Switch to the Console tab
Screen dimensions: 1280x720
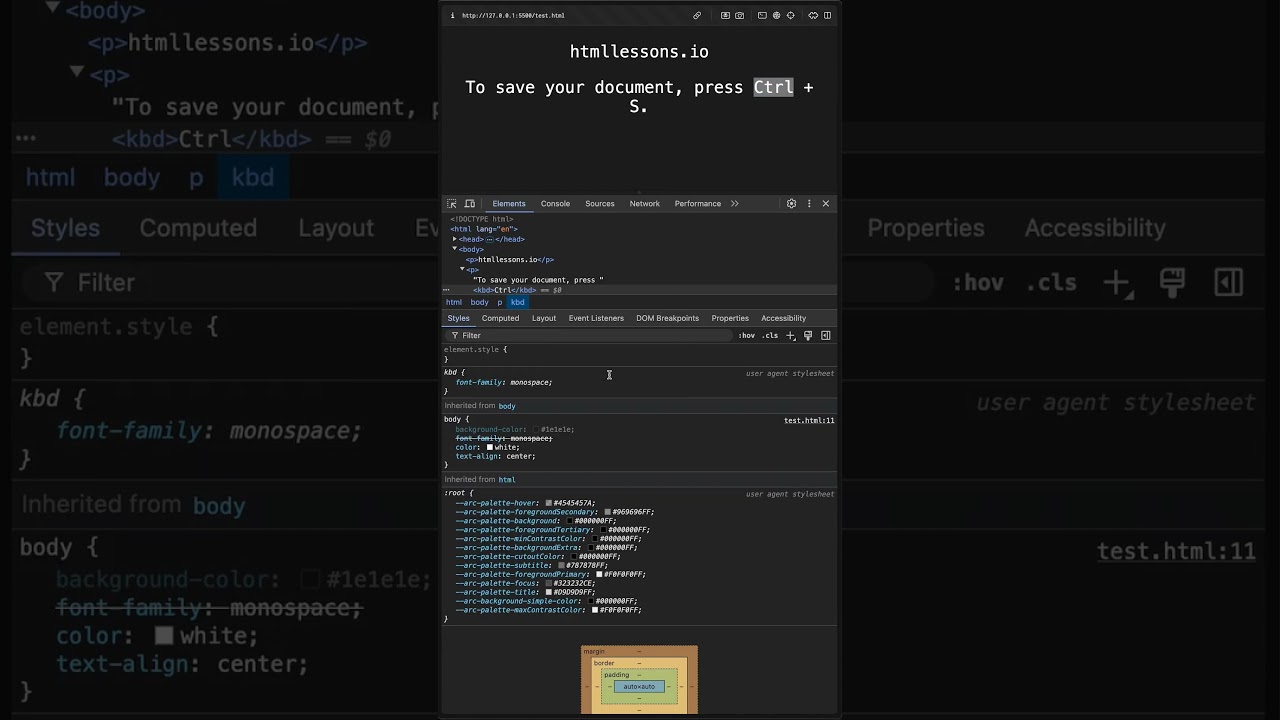pyautogui.click(x=555, y=204)
